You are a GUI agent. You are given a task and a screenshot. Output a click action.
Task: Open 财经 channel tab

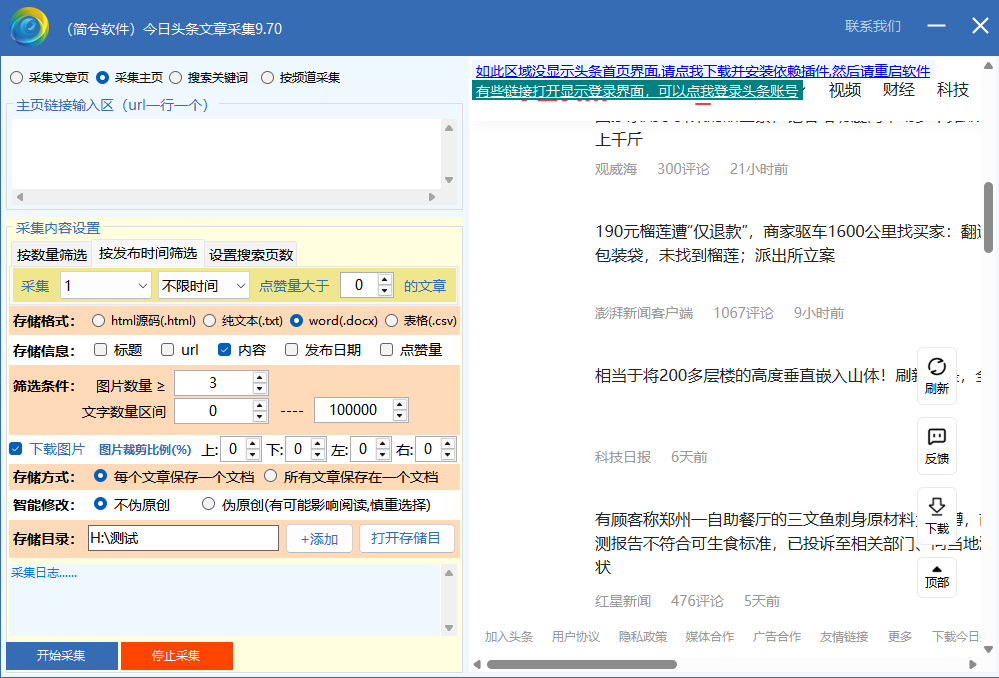[899, 90]
